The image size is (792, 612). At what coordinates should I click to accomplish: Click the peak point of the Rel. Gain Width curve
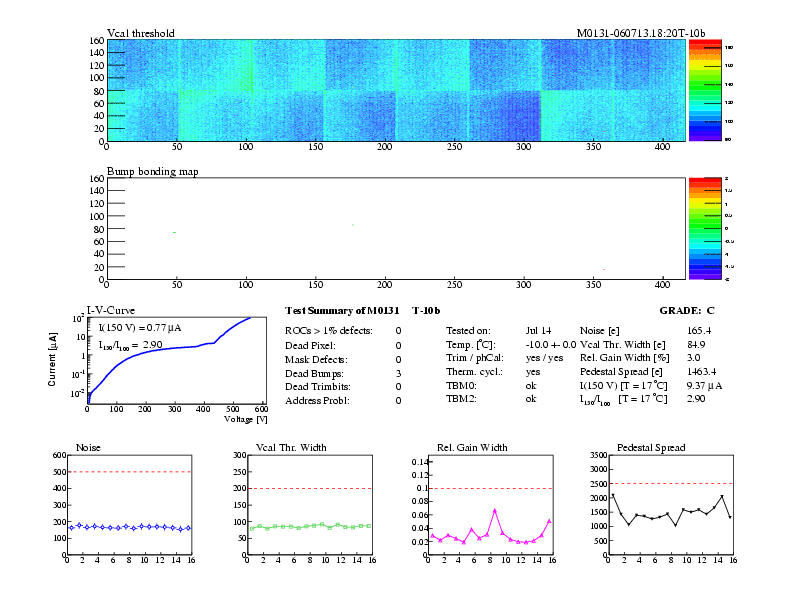click(x=495, y=511)
